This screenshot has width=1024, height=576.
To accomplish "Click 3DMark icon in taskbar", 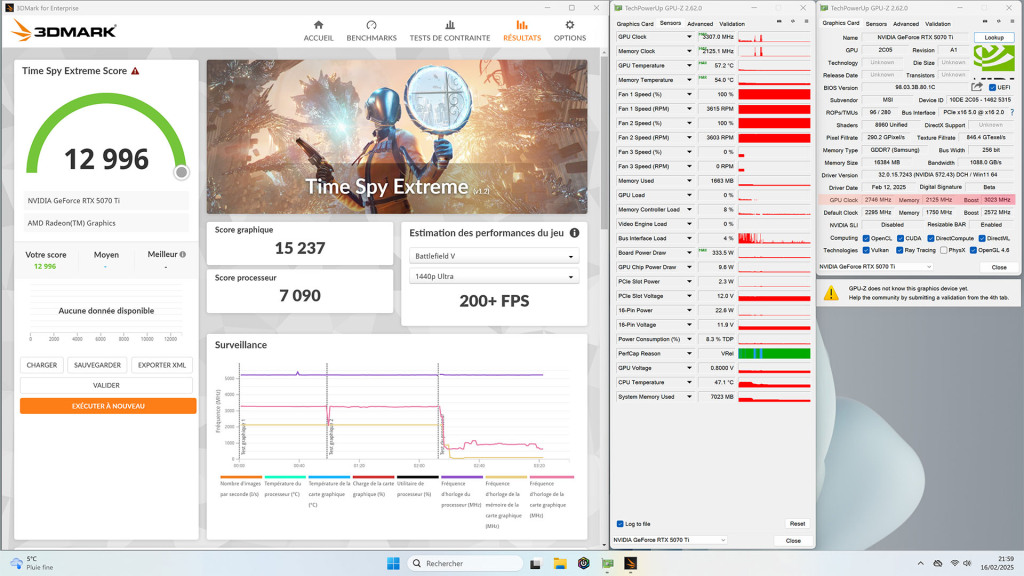I will [631, 563].
